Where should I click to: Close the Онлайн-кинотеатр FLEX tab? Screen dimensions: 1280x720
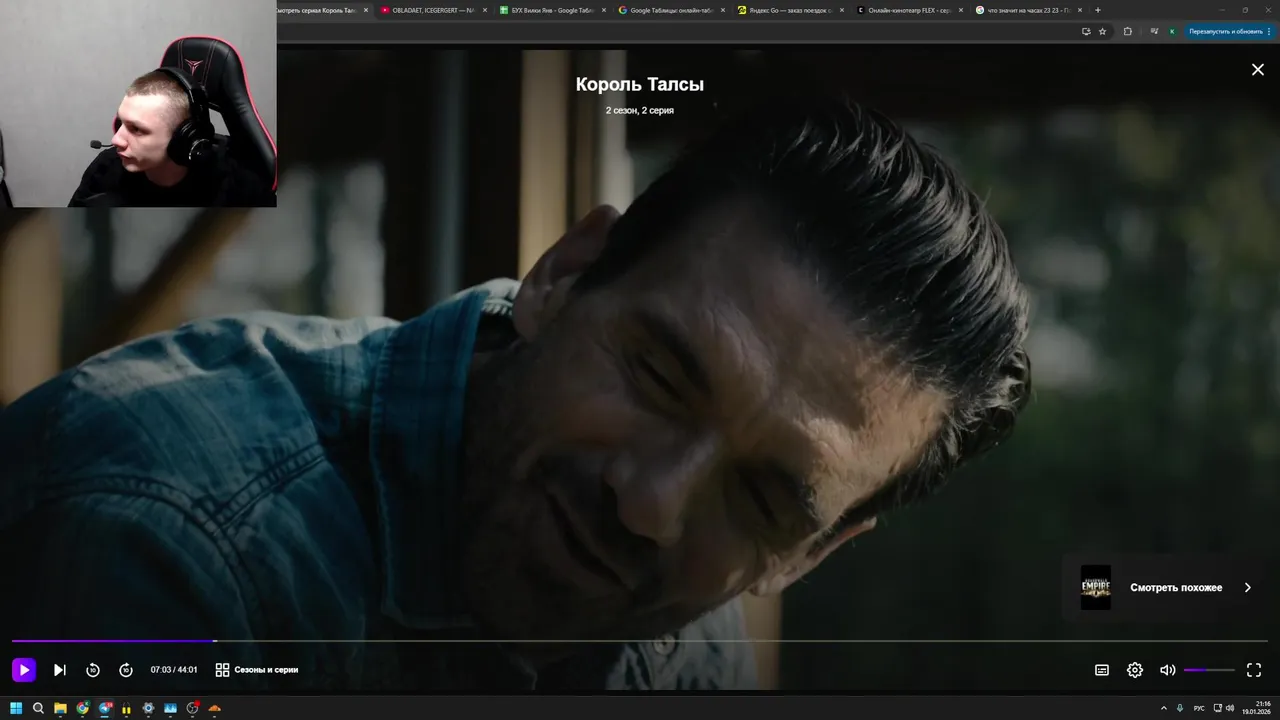[961, 10]
